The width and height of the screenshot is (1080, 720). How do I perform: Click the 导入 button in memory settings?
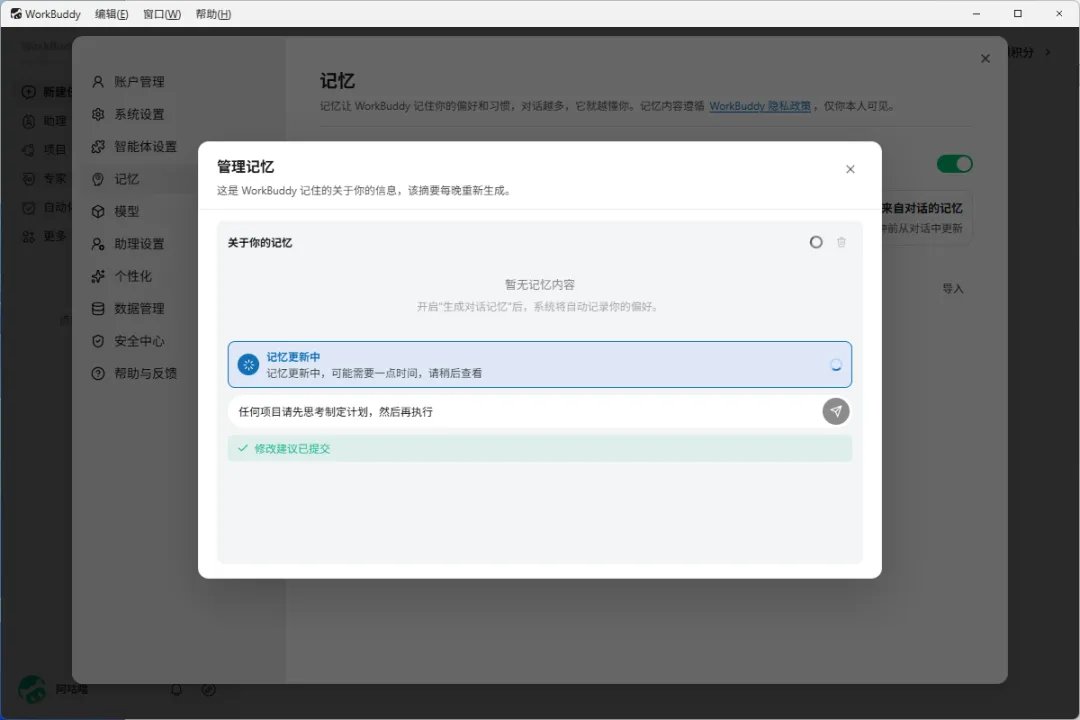[953, 289]
